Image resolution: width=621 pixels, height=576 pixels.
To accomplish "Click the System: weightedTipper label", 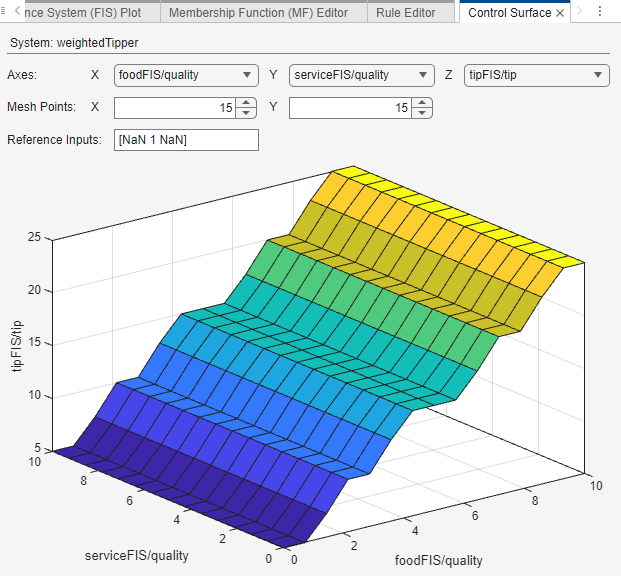I will (74, 43).
